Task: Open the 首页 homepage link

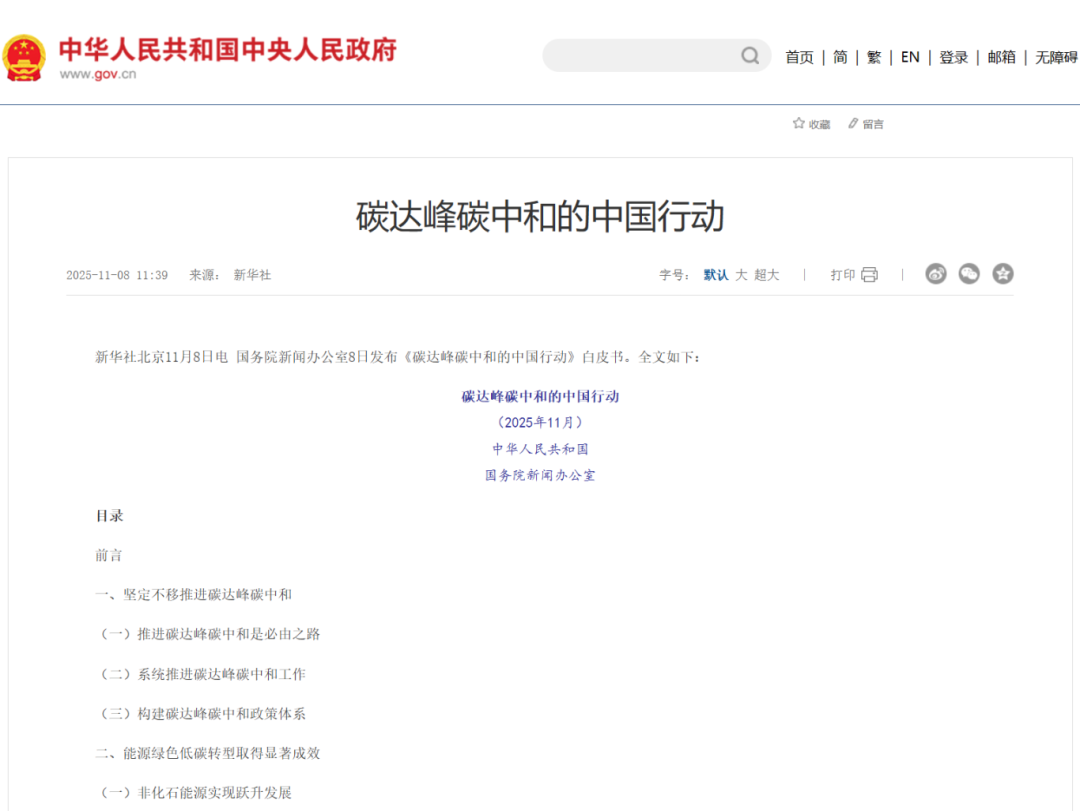Action: tap(799, 57)
